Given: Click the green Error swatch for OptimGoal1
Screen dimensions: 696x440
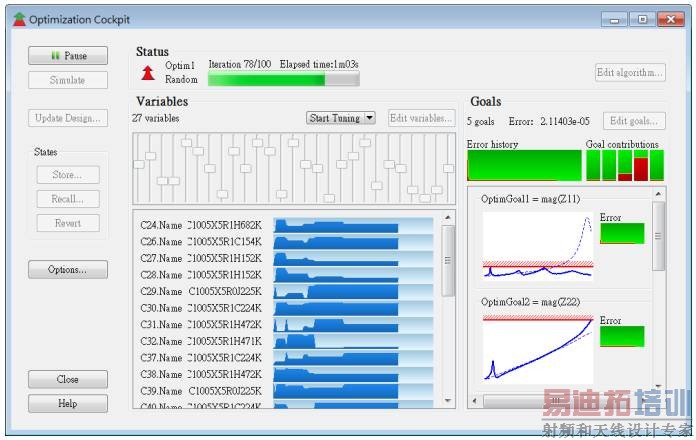Looking at the screenshot, I should coord(622,234).
